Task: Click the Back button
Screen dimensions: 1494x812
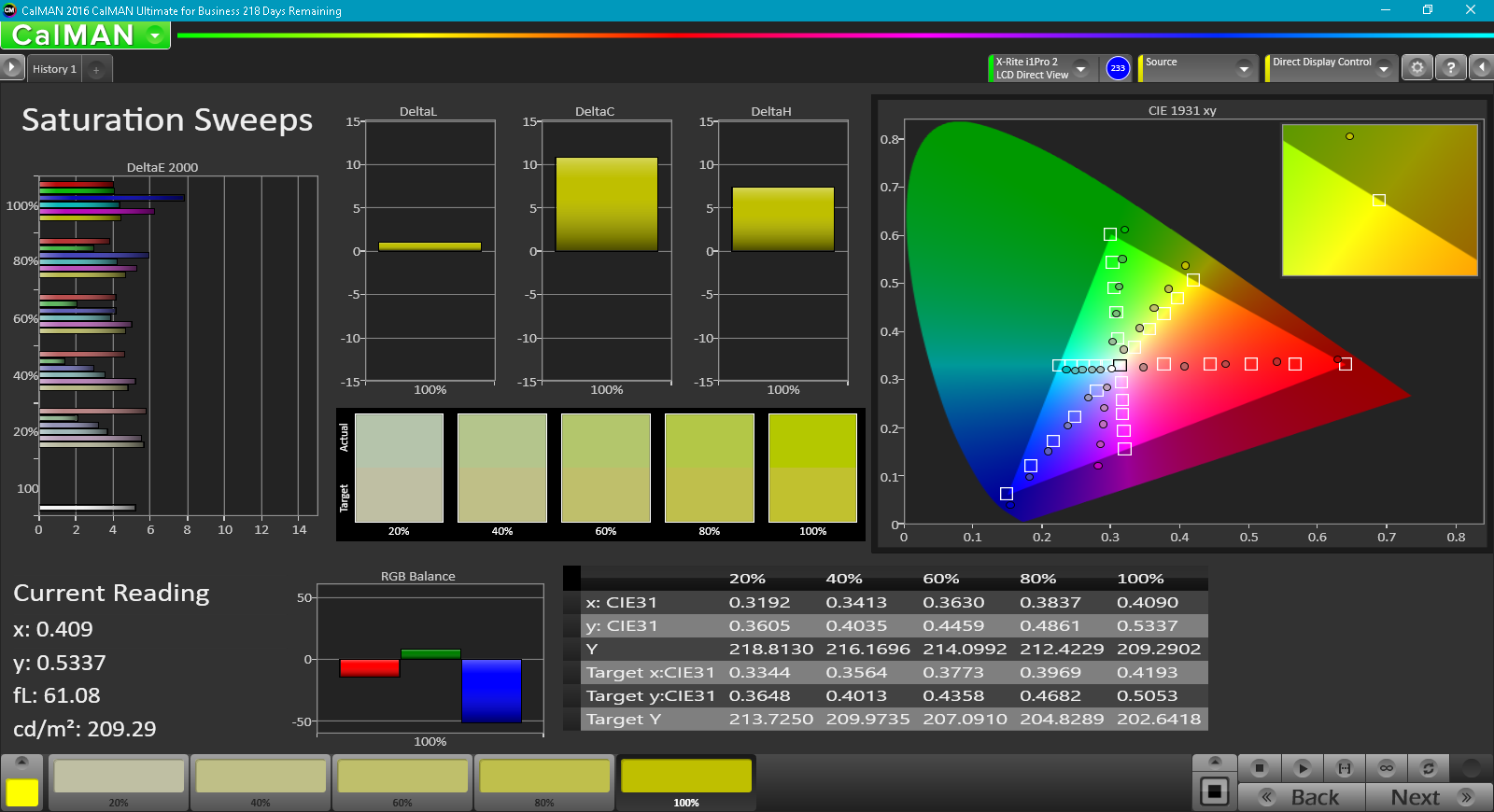Action: (x=1302, y=797)
